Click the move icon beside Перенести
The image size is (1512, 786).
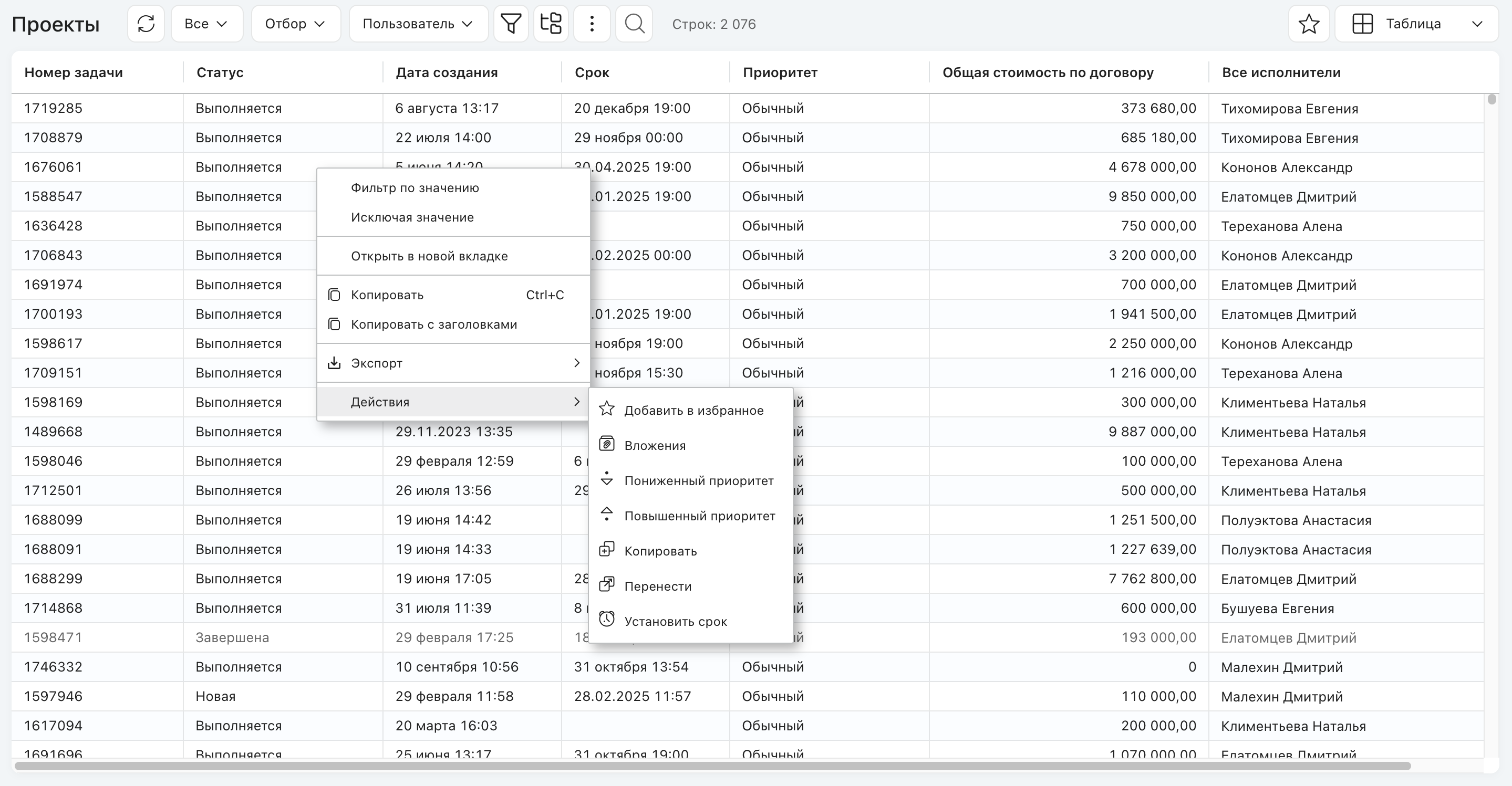(x=607, y=585)
